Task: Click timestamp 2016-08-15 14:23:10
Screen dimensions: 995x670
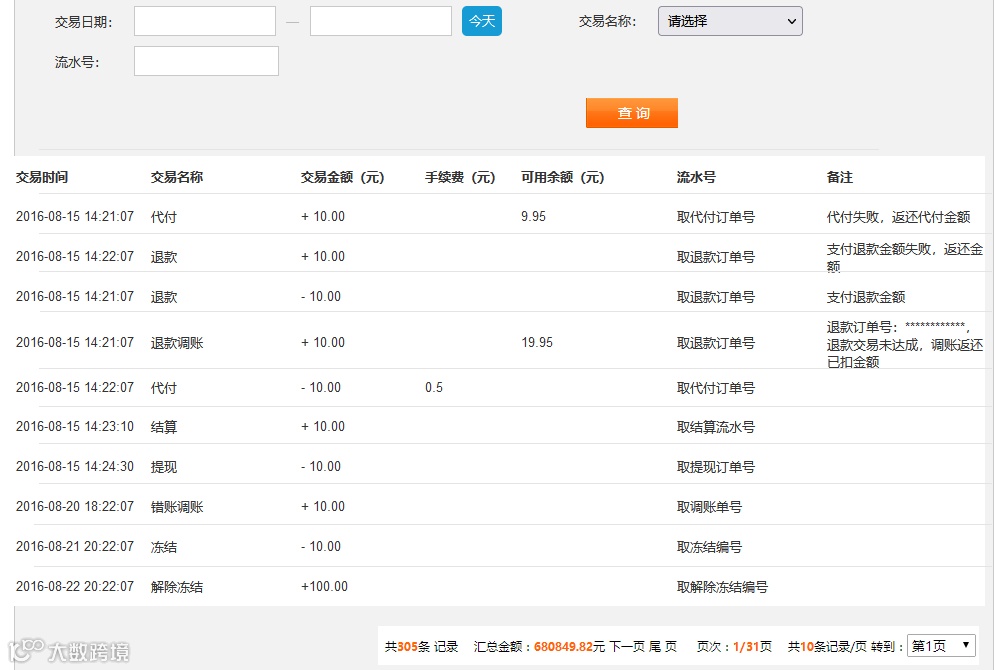Action: (75, 426)
